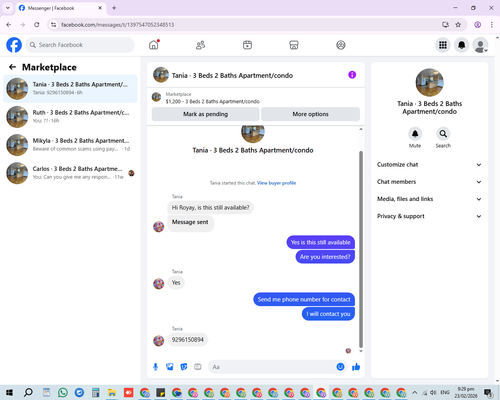Click the 'Send me phone number for contact' message
The image size is (500, 400).
tap(304, 299)
